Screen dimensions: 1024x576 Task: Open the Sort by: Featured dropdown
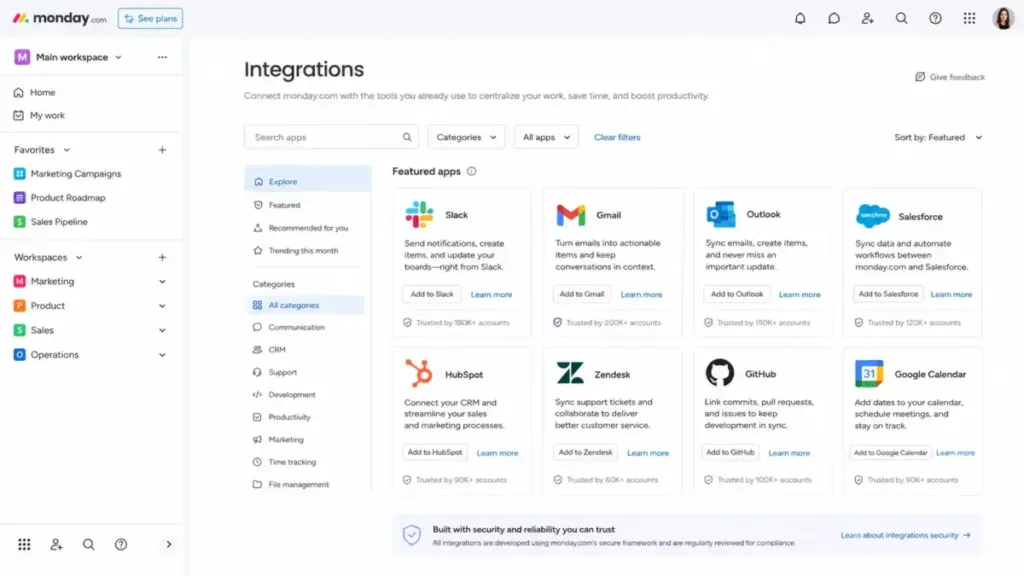tap(938, 137)
